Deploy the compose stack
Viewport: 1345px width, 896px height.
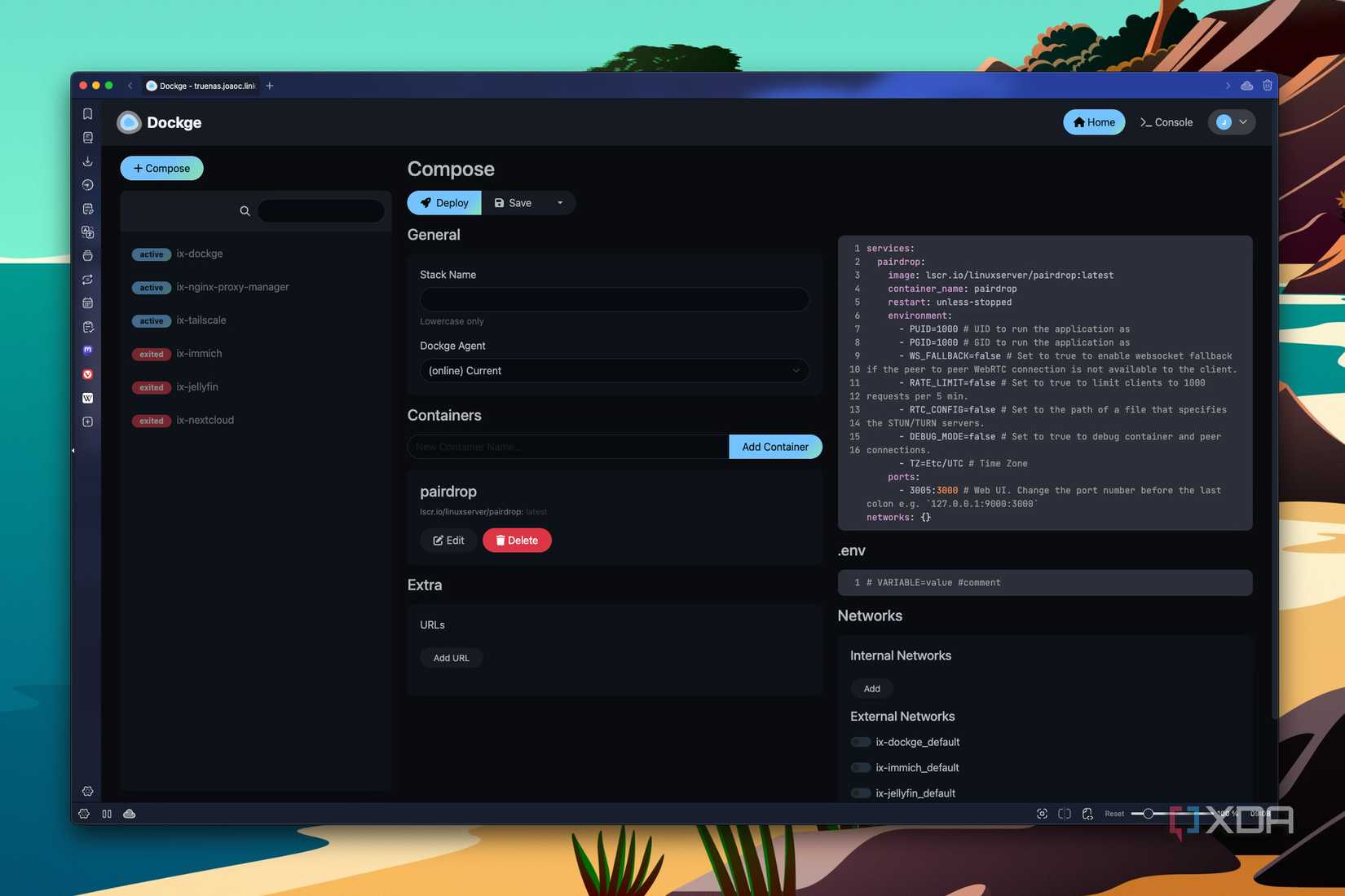[x=443, y=202]
